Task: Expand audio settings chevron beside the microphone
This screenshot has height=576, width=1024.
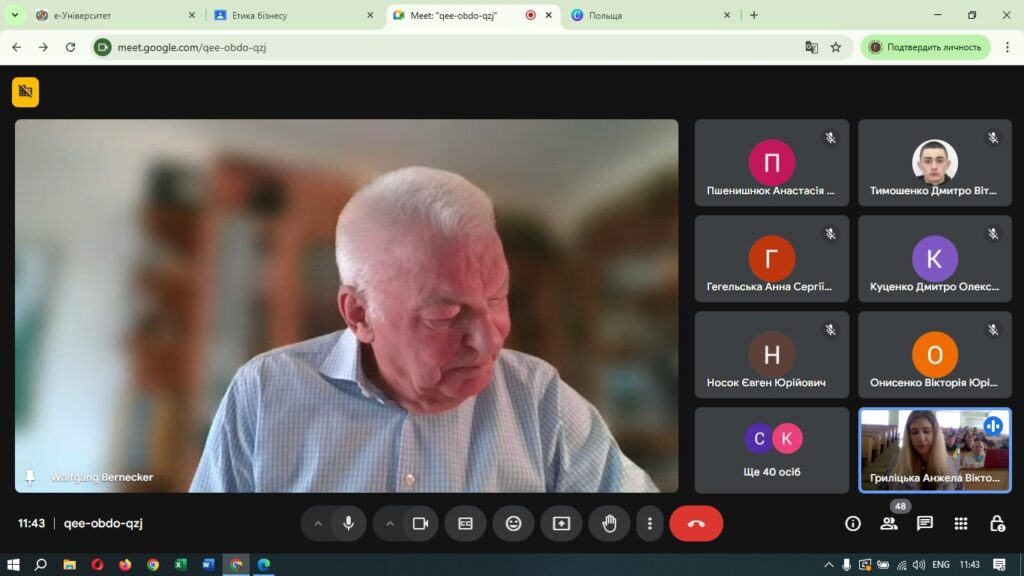Action: [318, 523]
